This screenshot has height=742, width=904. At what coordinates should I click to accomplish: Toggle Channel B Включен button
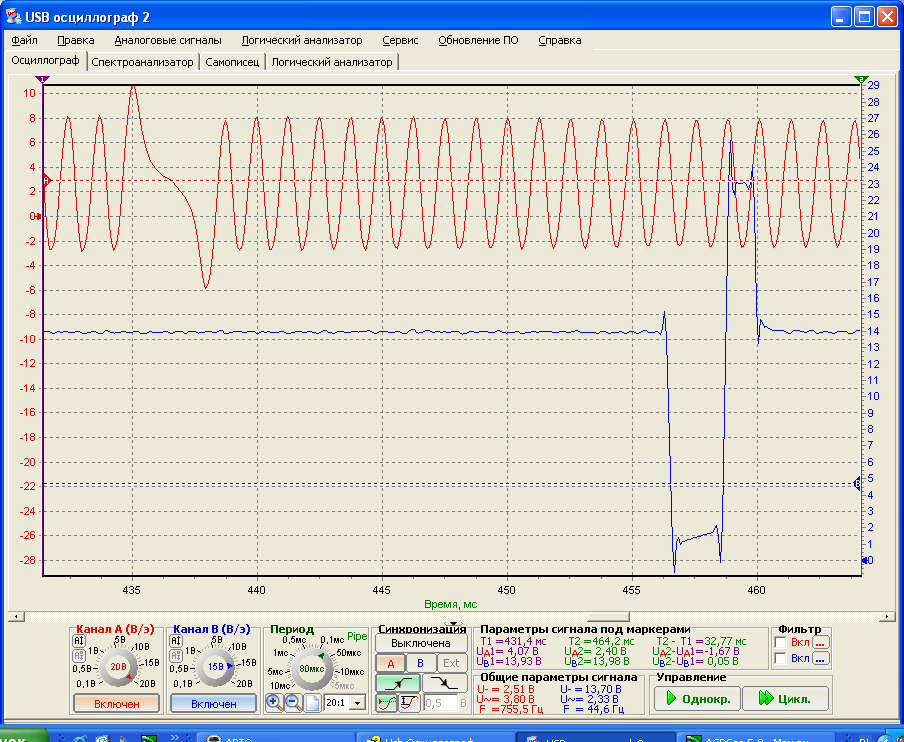(213, 703)
